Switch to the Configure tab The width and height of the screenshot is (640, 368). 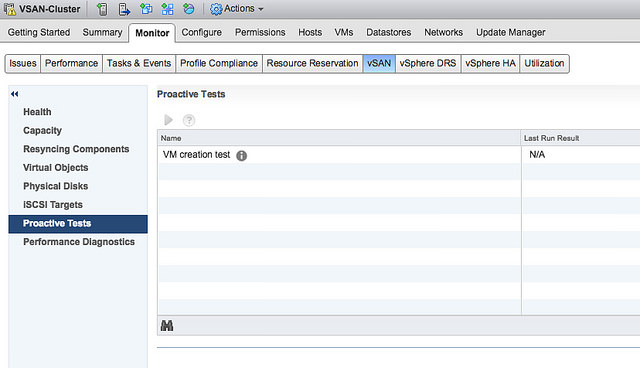coord(202,32)
